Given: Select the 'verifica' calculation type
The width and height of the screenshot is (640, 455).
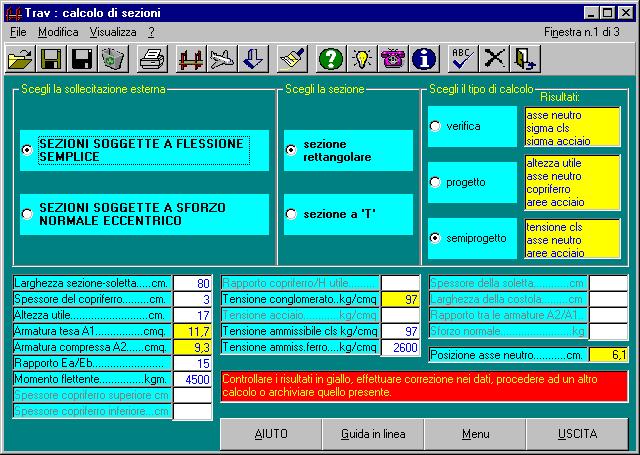Looking at the screenshot, I should coord(435,126).
